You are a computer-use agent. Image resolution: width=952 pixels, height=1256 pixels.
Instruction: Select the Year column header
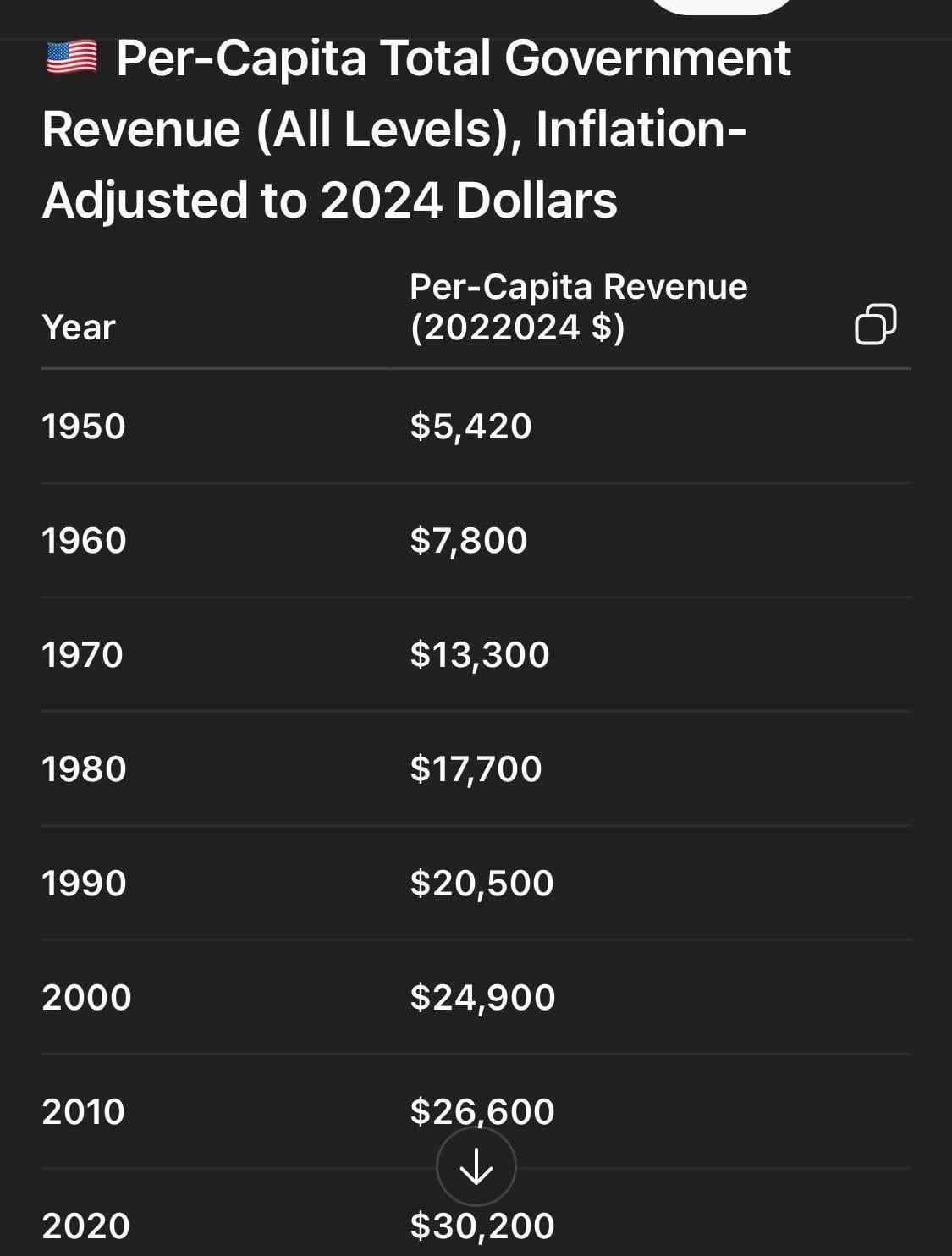pyautogui.click(x=79, y=327)
